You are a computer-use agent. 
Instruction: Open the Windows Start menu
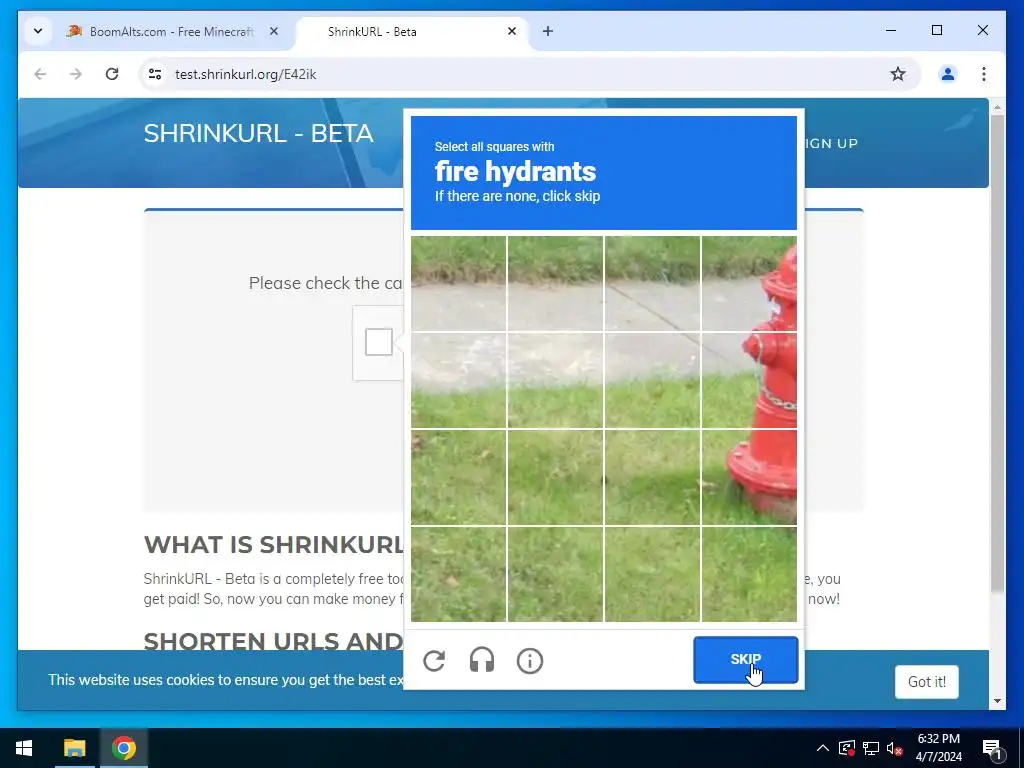[x=24, y=748]
